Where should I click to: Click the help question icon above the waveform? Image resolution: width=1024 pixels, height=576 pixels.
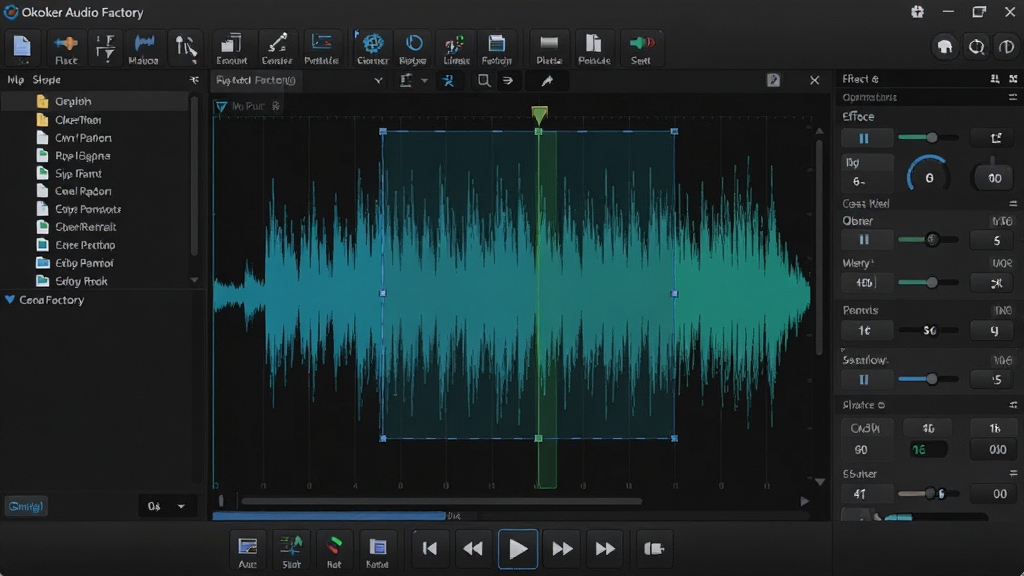point(773,80)
